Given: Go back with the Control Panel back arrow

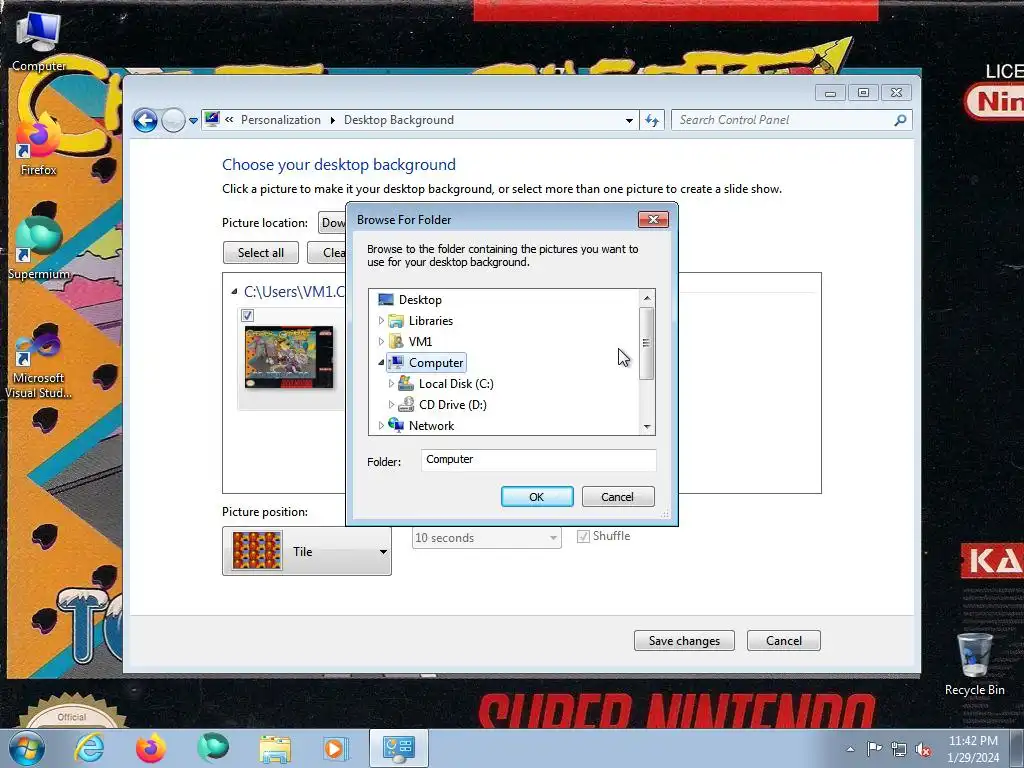Looking at the screenshot, I should coord(145,120).
